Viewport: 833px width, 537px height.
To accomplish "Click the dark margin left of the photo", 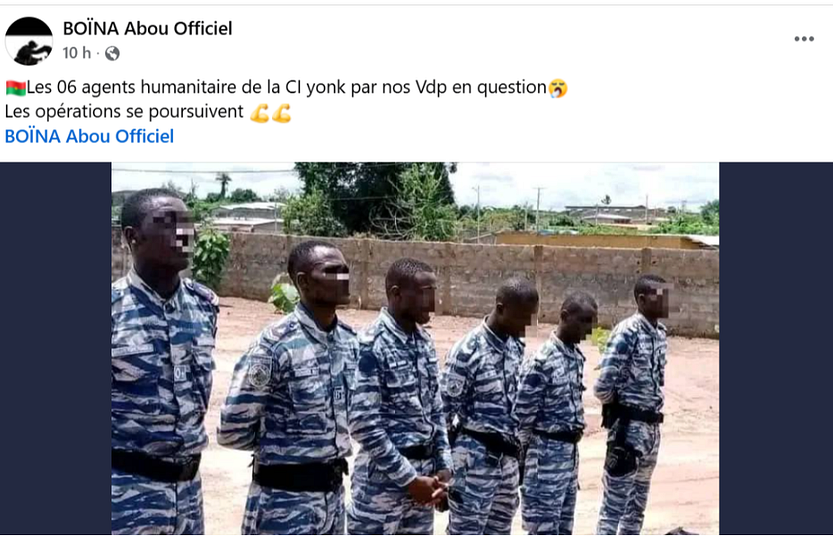I will (56, 348).
